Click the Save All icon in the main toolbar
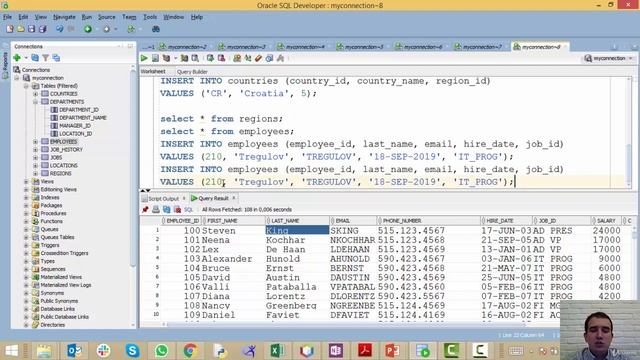Image resolution: width=640 pixels, height=360 pixels. coord(42,29)
